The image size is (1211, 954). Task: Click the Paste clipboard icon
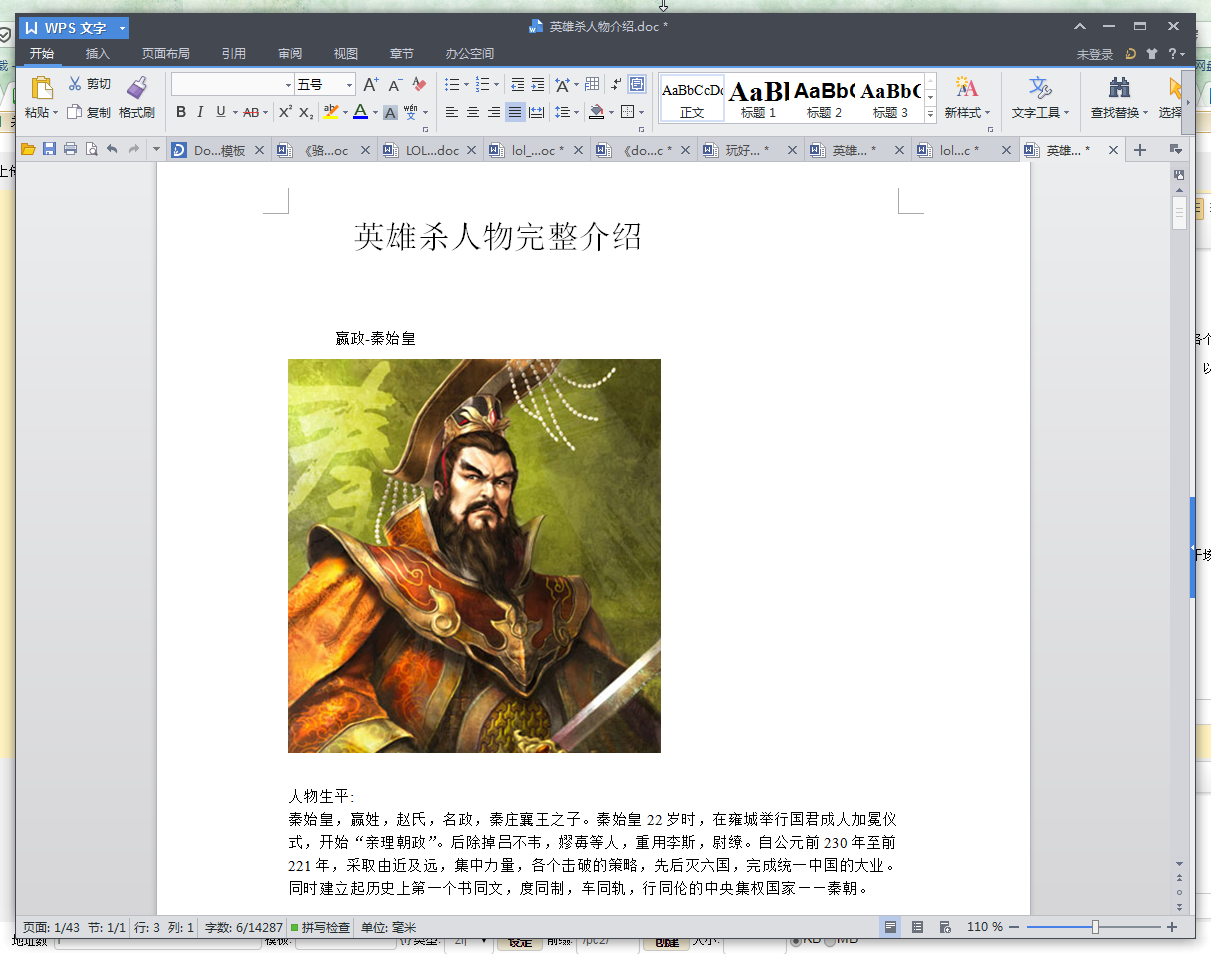click(41, 88)
